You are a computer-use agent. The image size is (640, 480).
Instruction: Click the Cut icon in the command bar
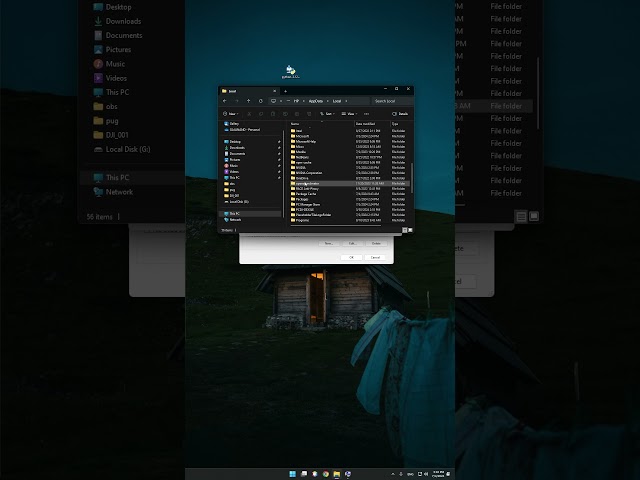[249, 114]
